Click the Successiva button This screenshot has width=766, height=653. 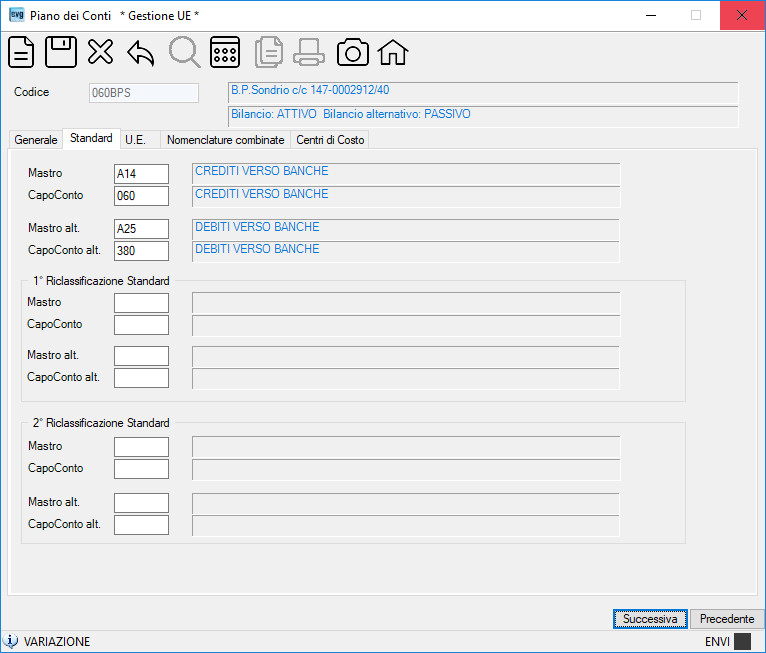(x=650, y=619)
